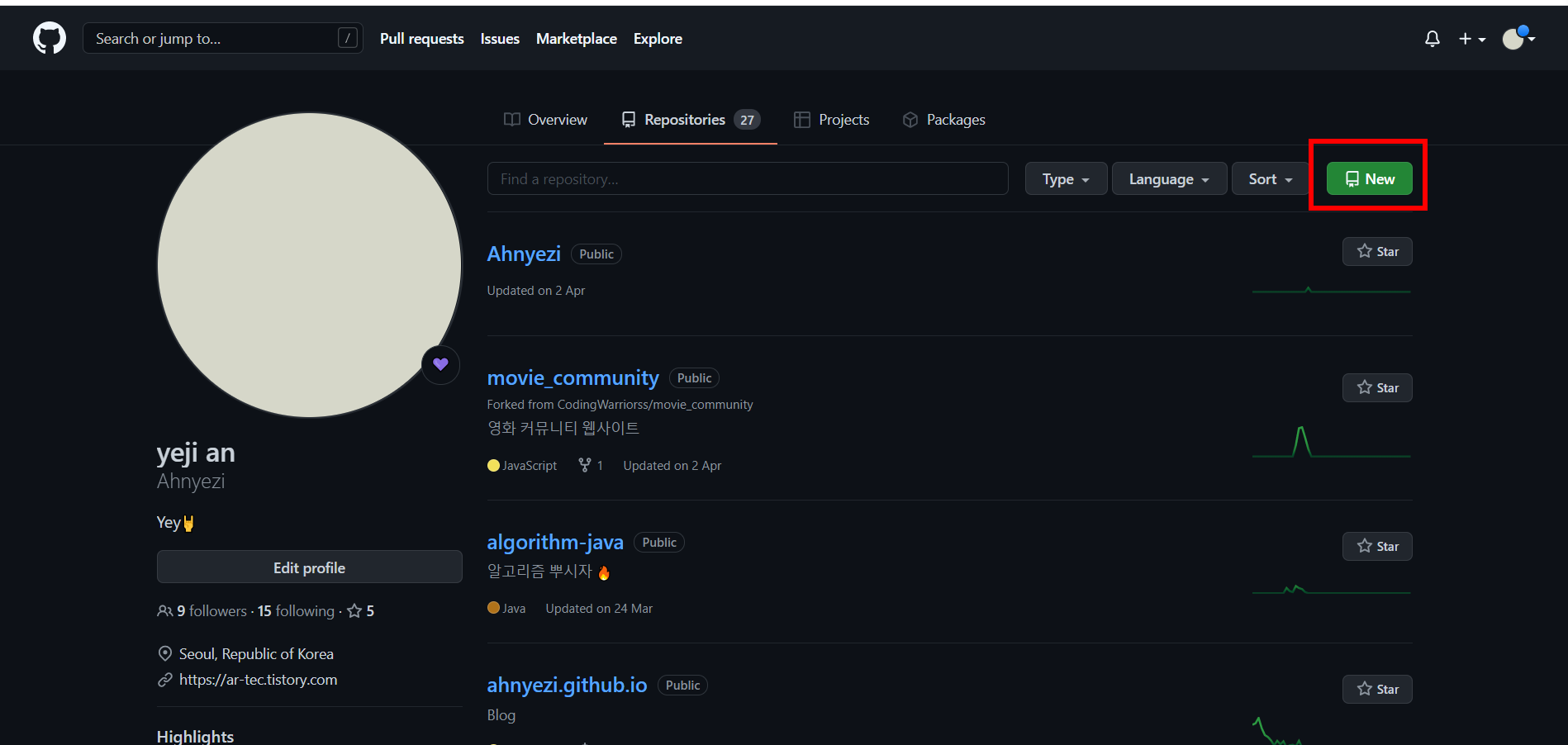
Task: Click the Ahnyezi activity sparkline
Action: tap(1331, 290)
